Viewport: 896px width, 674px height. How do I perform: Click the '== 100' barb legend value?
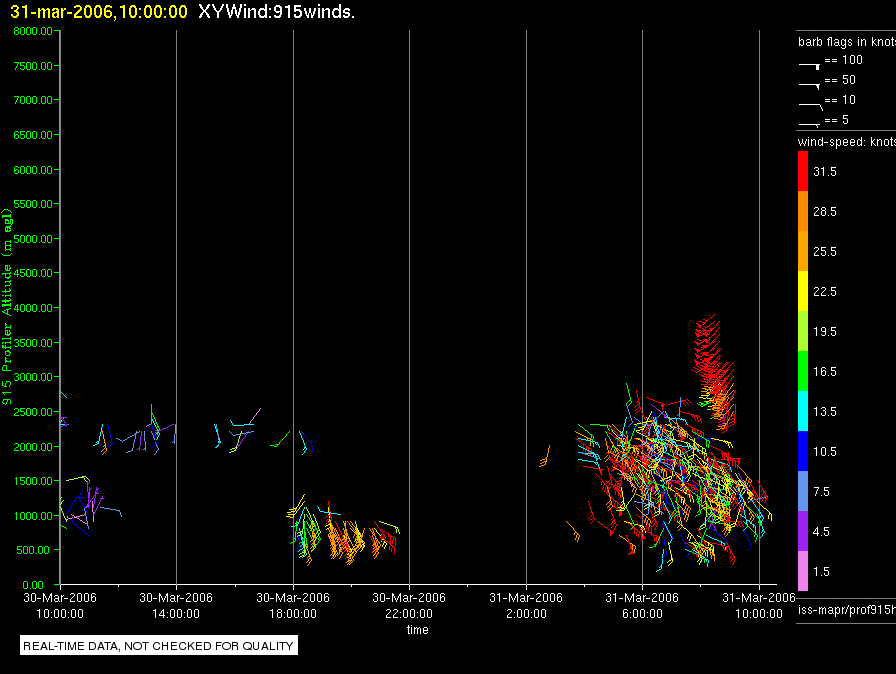(843, 60)
